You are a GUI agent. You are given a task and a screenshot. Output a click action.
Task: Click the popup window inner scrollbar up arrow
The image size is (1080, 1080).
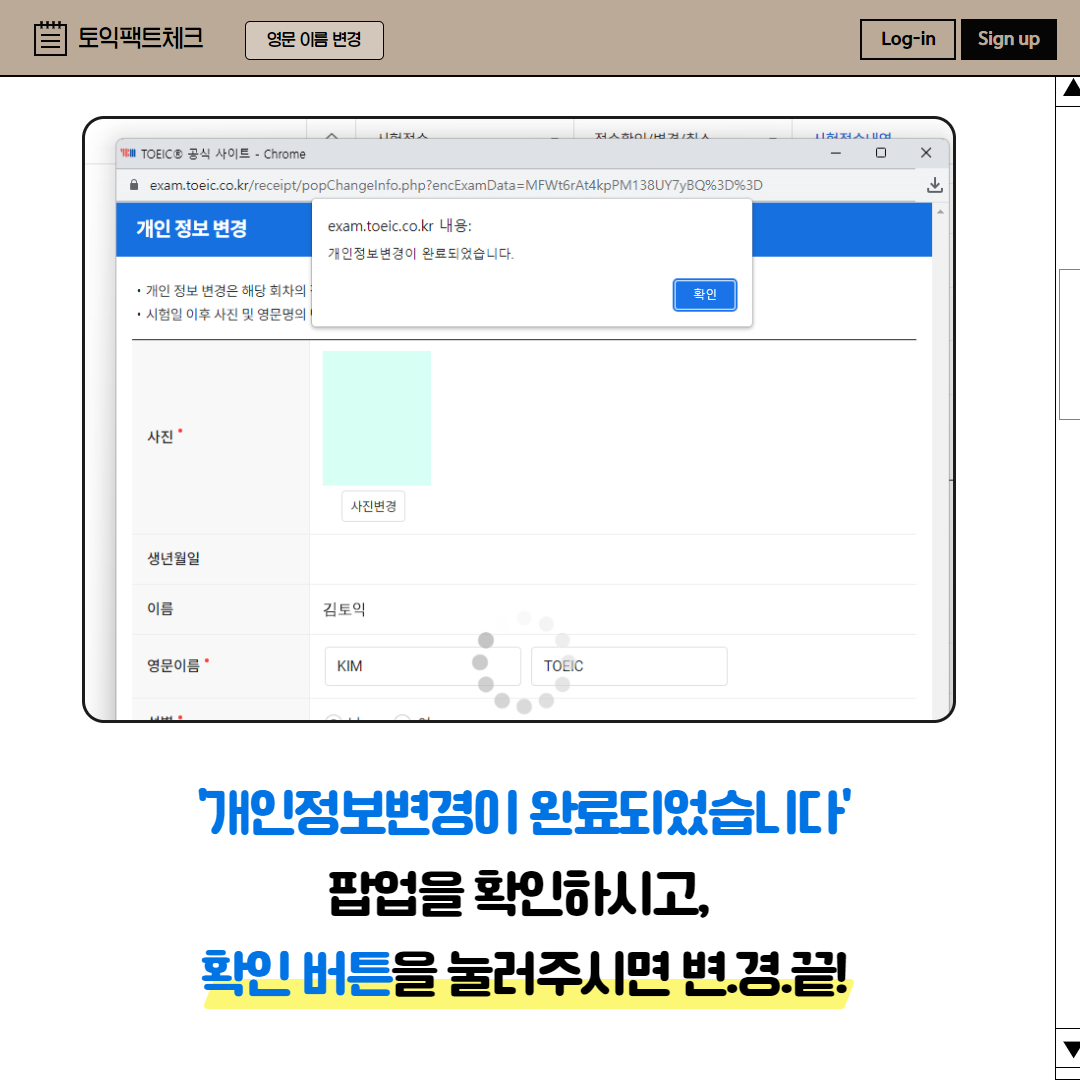point(940,212)
